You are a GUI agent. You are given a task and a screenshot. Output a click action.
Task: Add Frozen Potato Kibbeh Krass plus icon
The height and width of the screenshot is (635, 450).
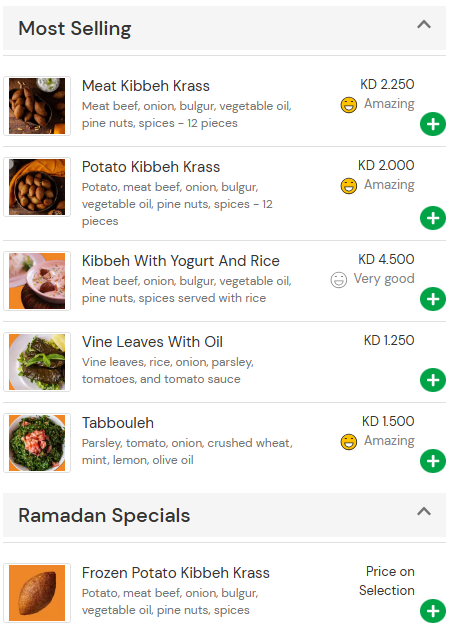433,611
